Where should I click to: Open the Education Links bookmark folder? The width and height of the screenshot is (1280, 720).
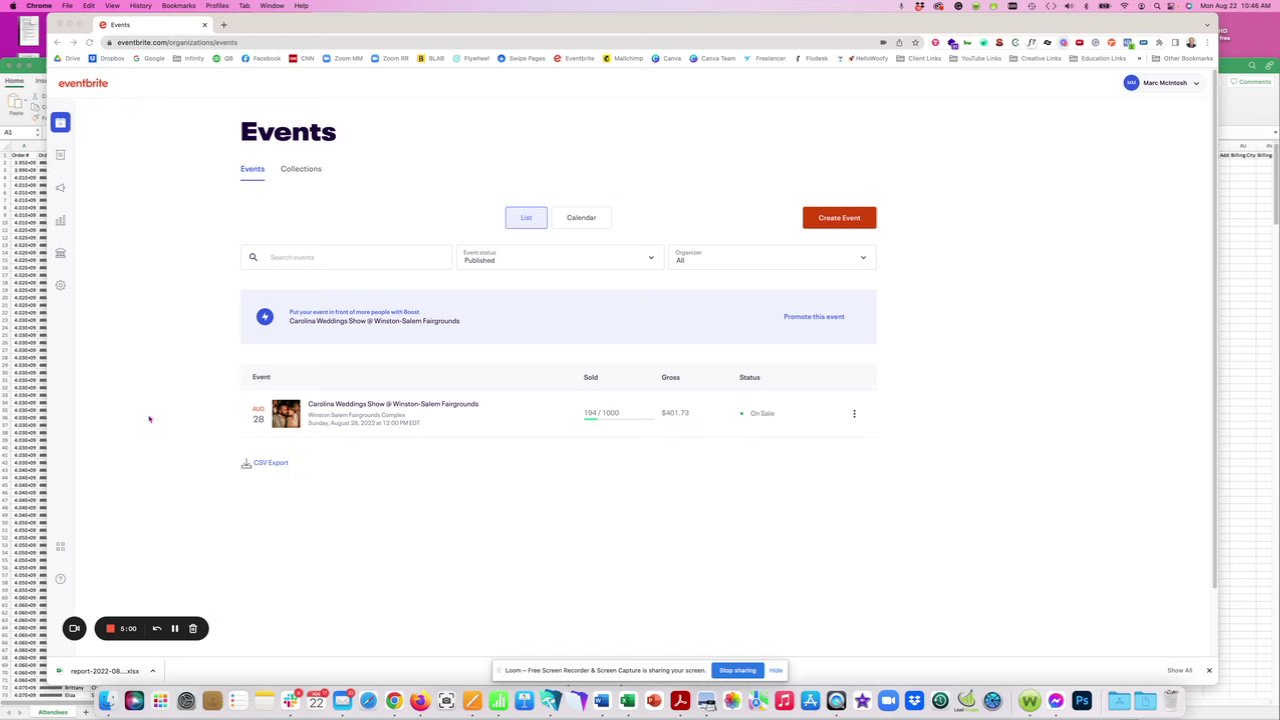pyautogui.click(x=1097, y=58)
